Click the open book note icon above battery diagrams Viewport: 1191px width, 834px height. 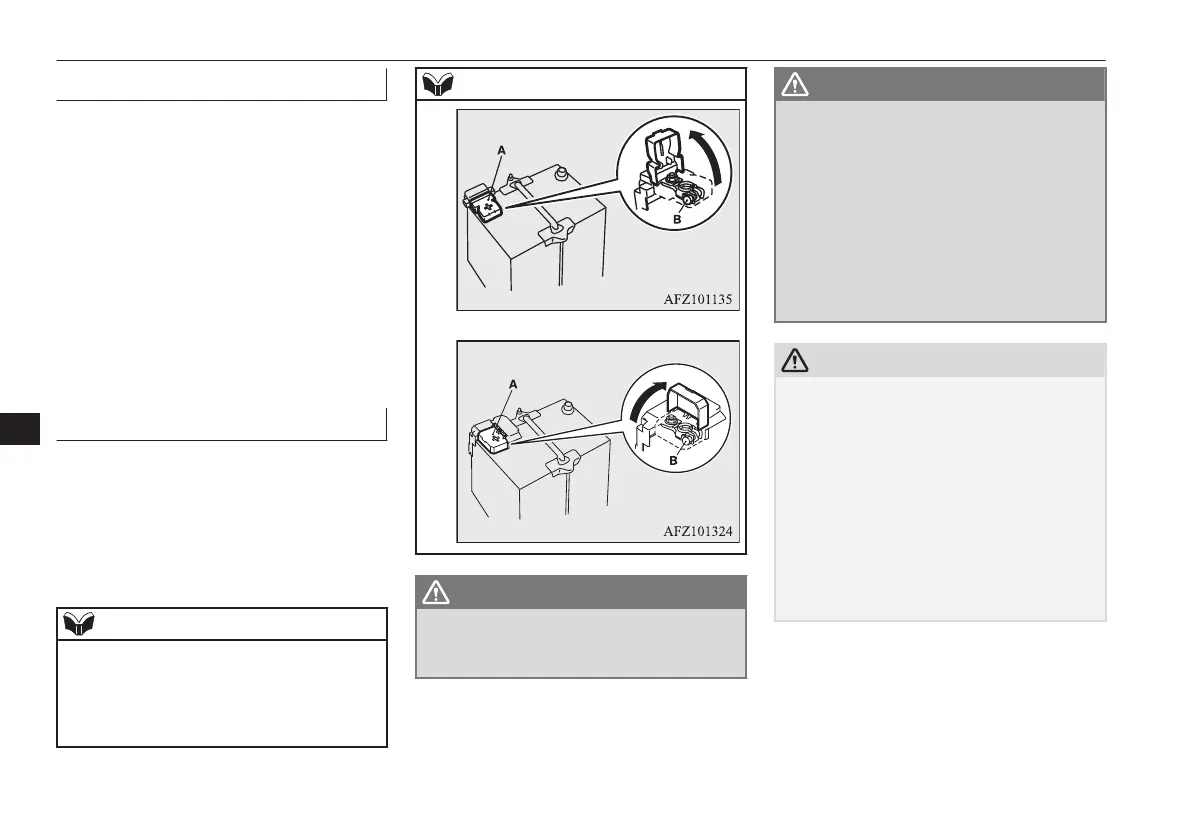[x=438, y=84]
